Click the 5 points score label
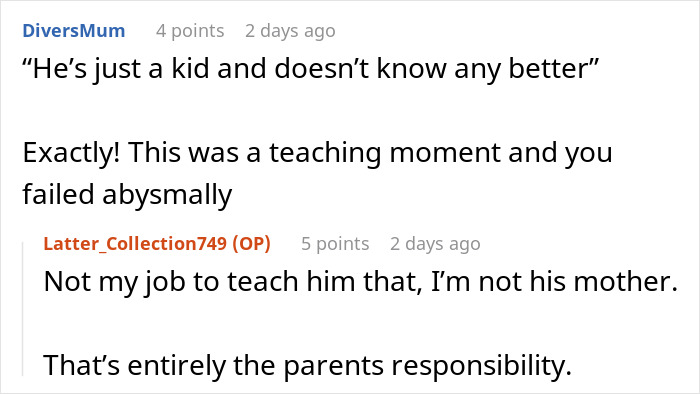The width and height of the screenshot is (700, 394). (x=335, y=244)
